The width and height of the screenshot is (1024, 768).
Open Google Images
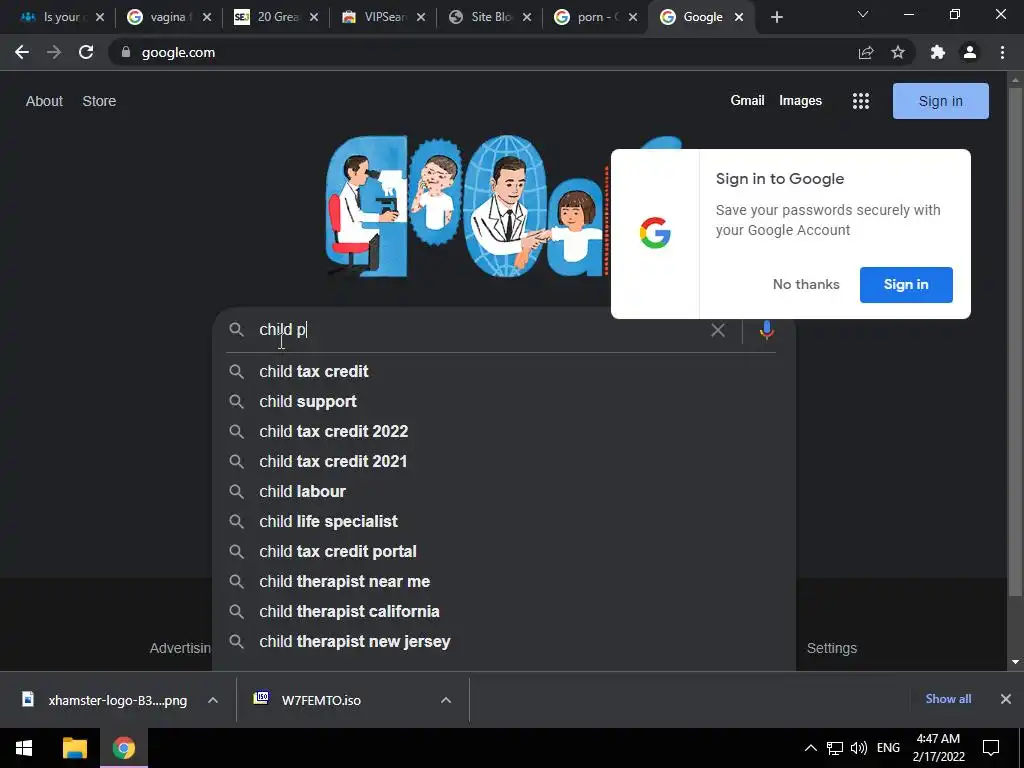click(800, 101)
